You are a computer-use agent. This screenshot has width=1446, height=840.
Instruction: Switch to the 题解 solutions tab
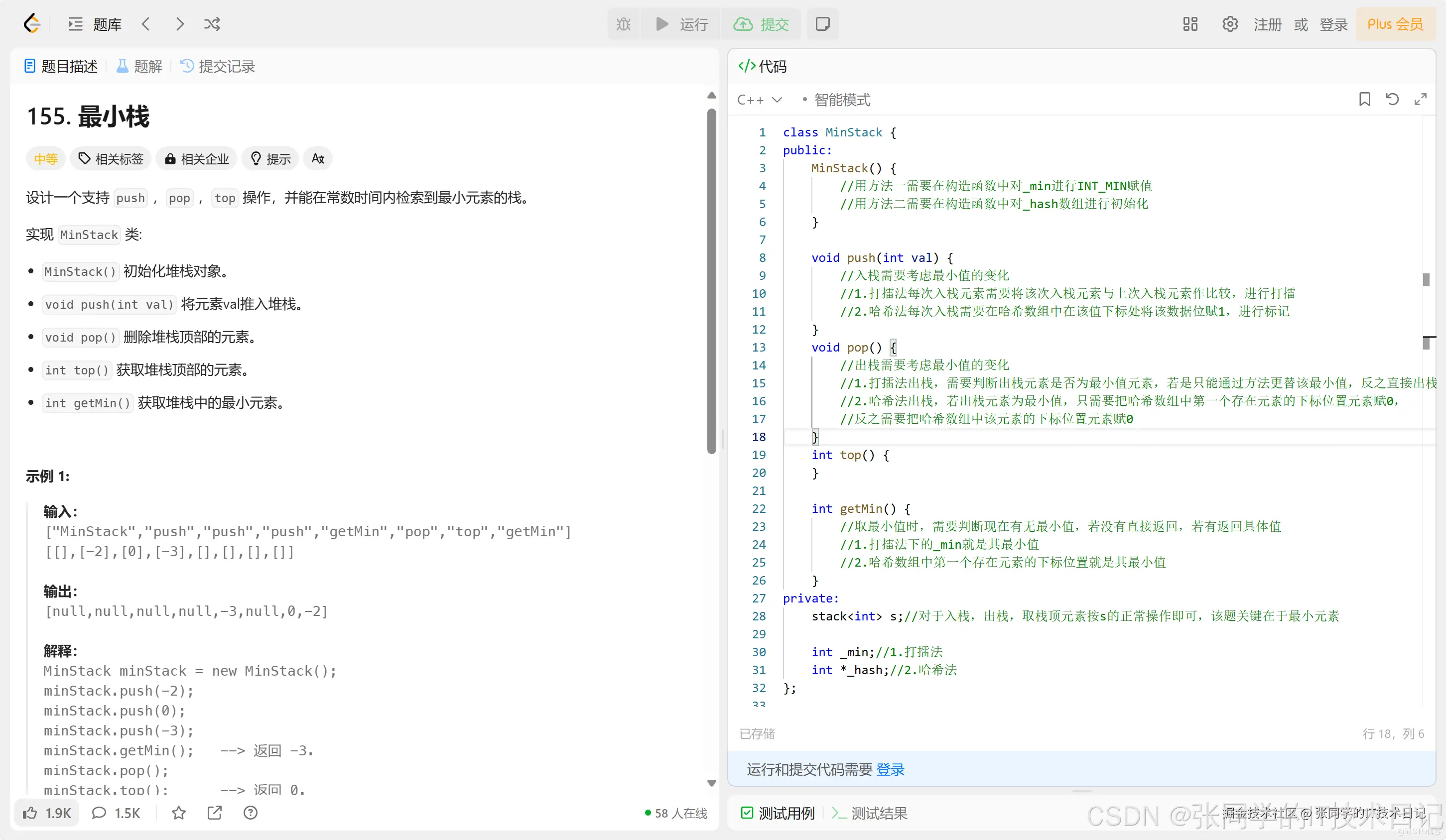140,67
